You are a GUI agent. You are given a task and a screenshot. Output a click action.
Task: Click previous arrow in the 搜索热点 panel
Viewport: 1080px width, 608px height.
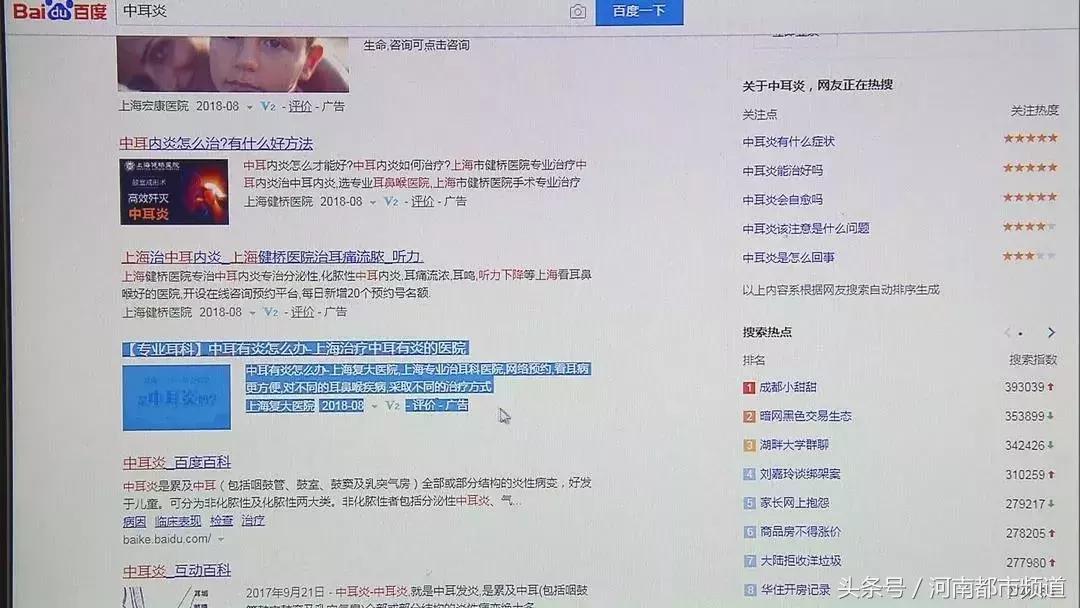pos(1006,332)
